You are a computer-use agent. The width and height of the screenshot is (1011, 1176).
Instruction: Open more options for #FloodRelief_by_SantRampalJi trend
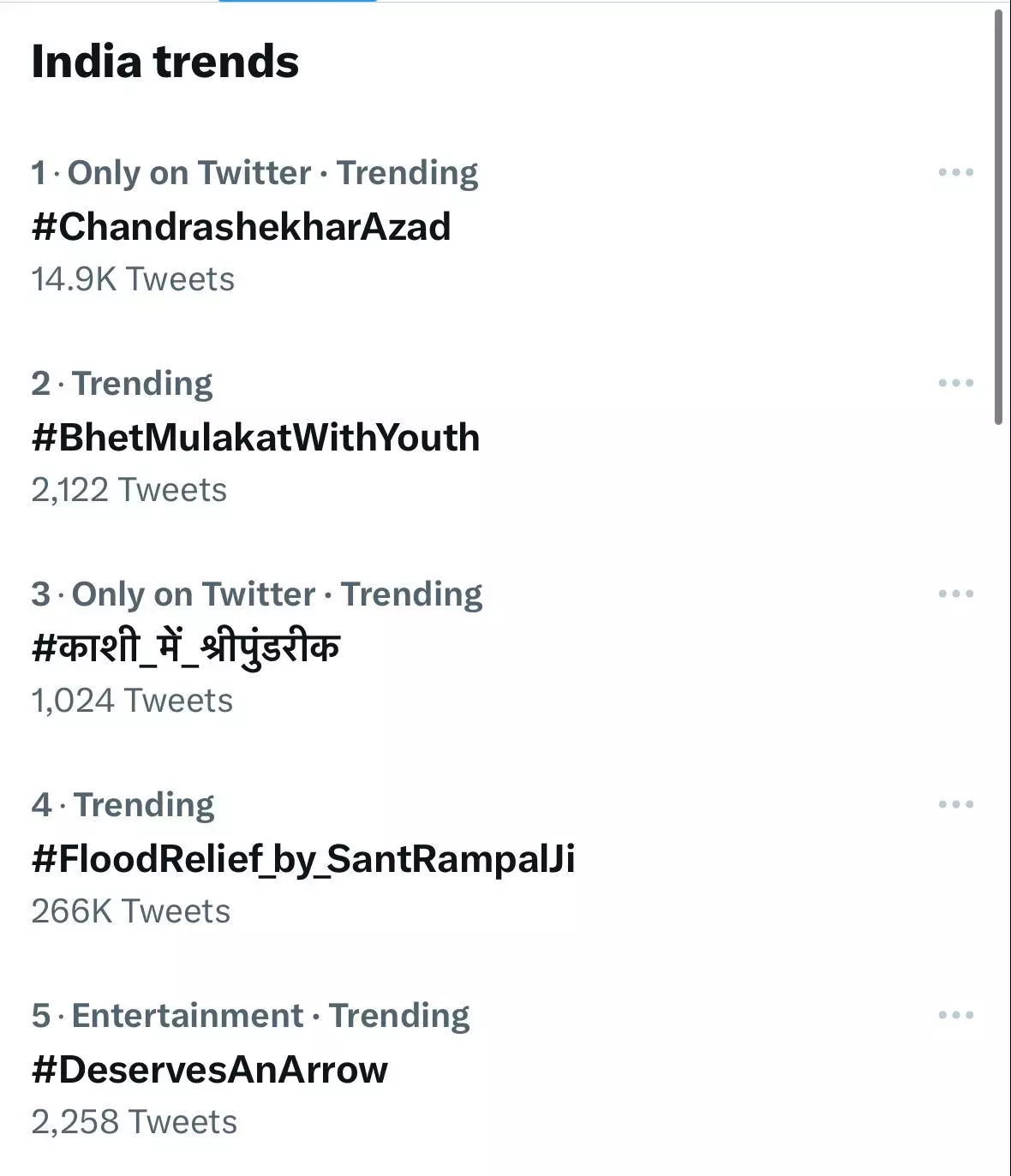(x=955, y=804)
